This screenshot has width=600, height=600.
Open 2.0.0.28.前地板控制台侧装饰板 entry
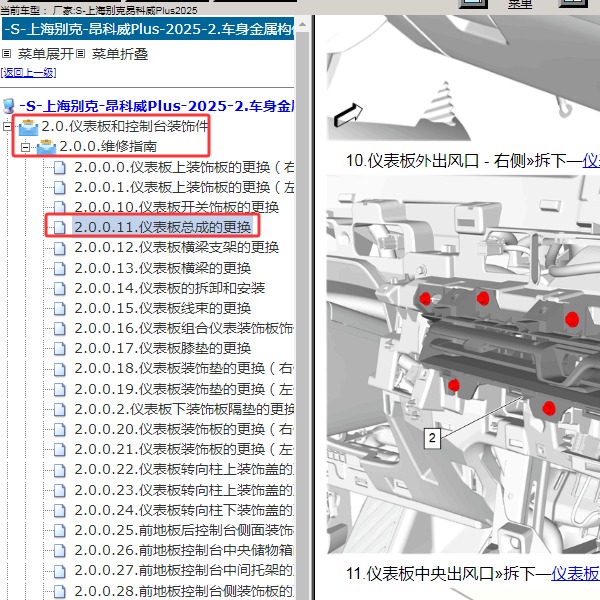tap(184, 591)
